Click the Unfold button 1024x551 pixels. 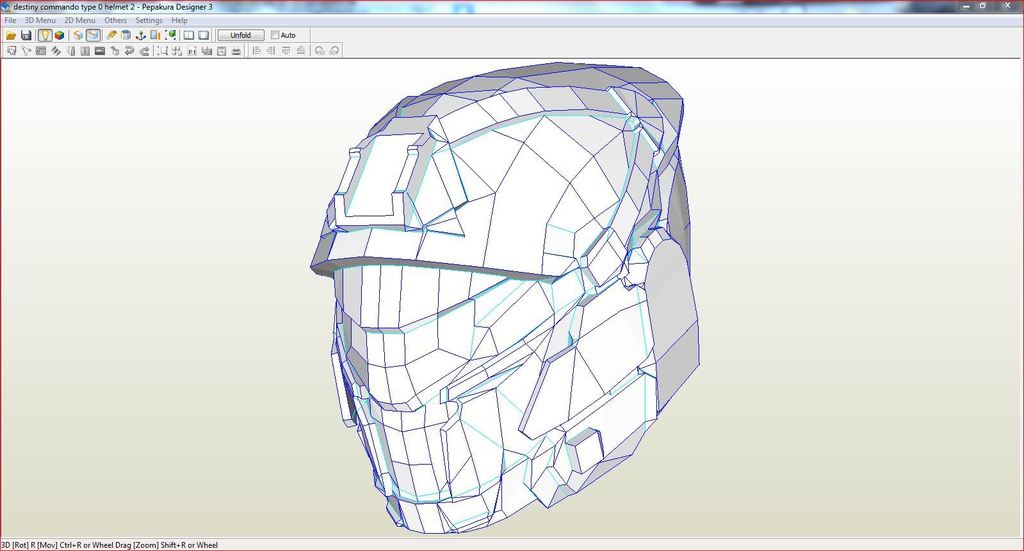pos(240,35)
